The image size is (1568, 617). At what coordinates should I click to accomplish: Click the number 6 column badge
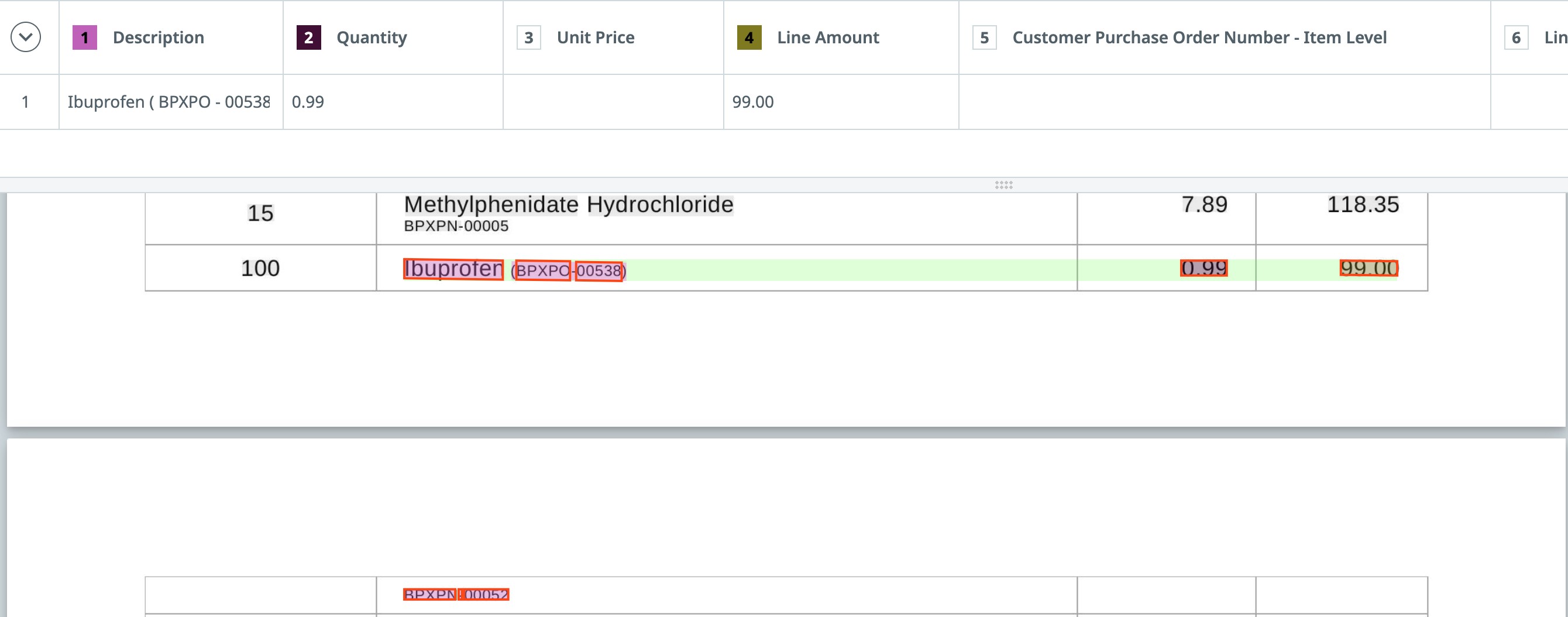(x=1517, y=38)
